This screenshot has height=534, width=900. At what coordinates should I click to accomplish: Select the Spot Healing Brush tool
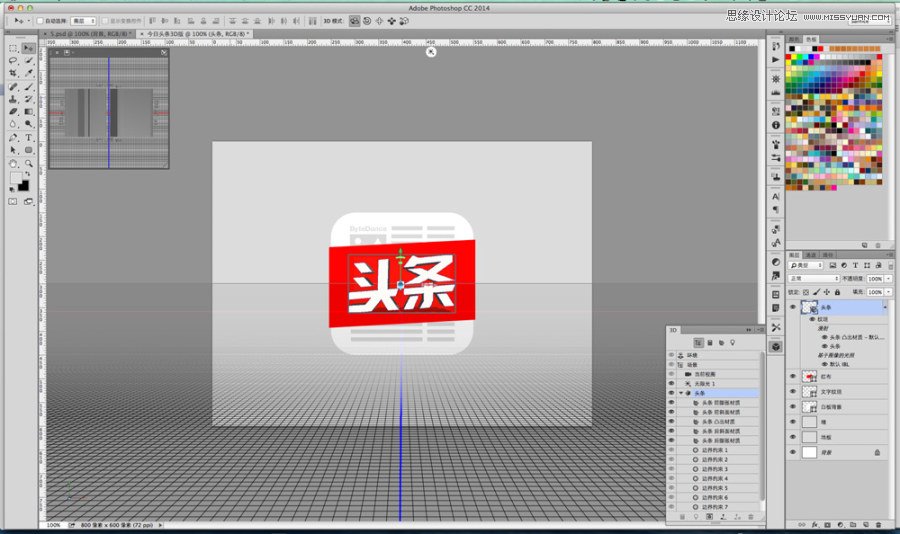pyautogui.click(x=13, y=87)
